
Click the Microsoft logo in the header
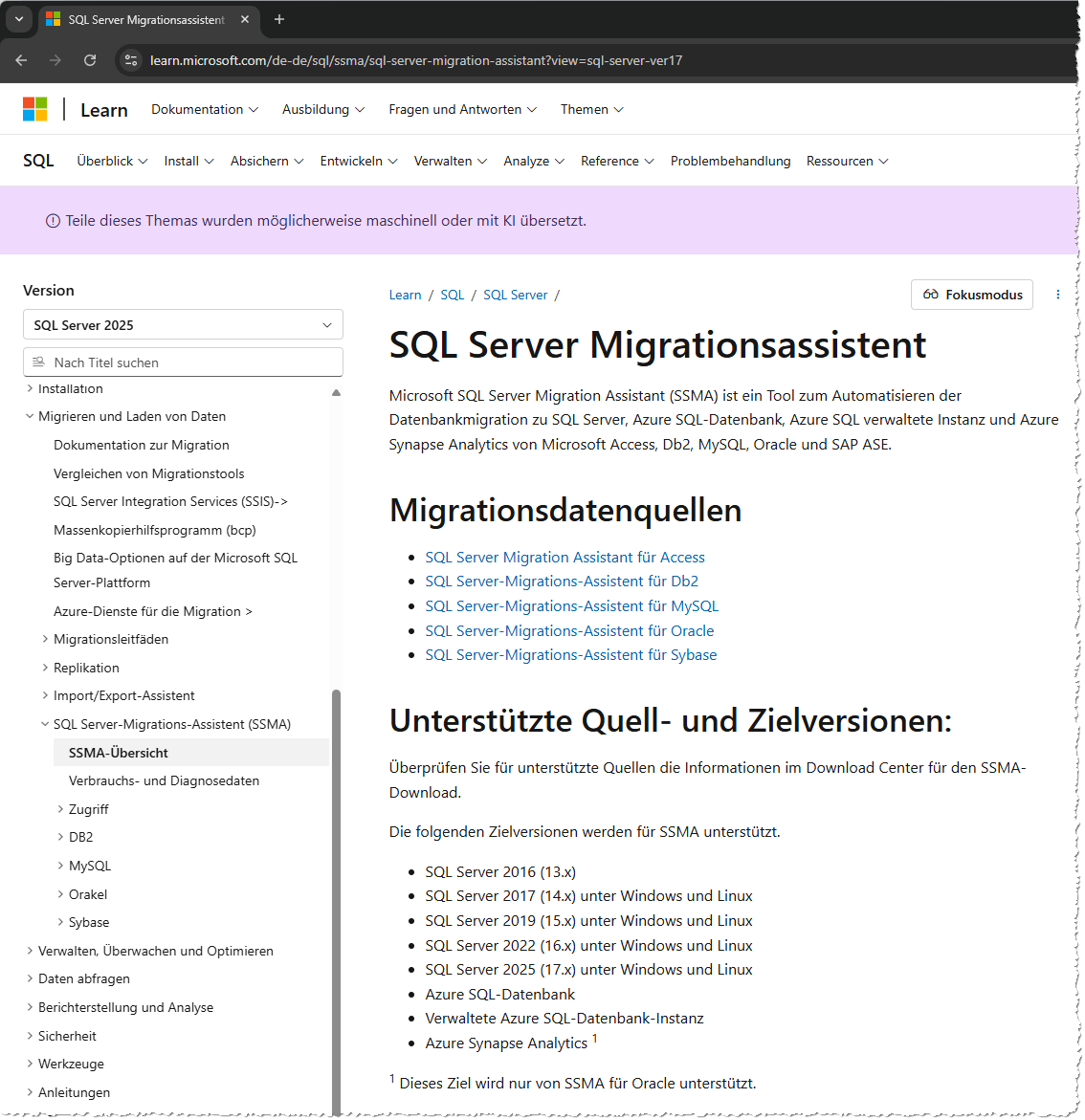pyautogui.click(x=34, y=109)
